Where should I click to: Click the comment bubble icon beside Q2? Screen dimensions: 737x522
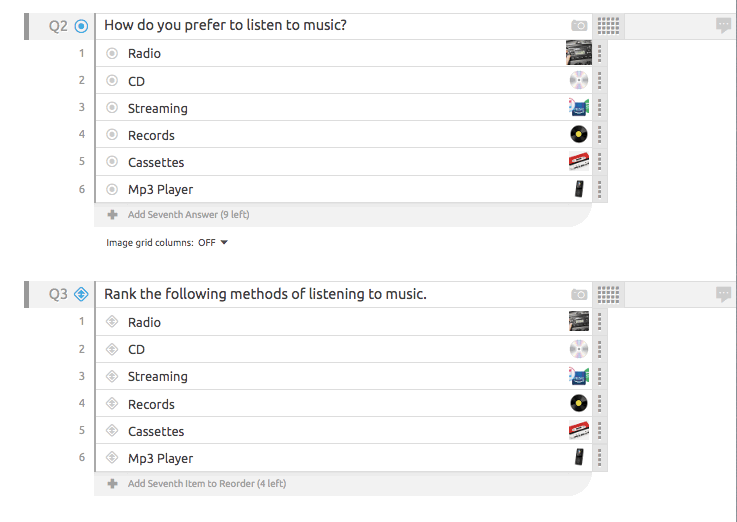[723, 25]
